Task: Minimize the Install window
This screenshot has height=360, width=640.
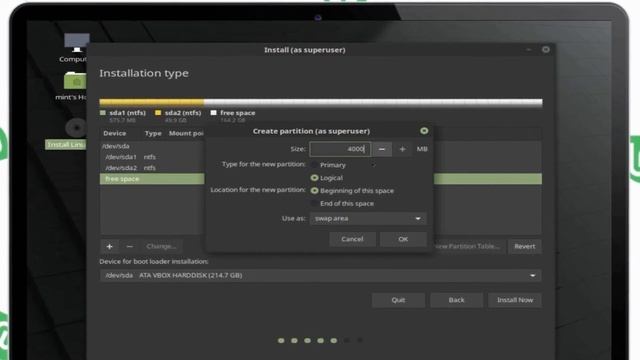Action: [529, 49]
